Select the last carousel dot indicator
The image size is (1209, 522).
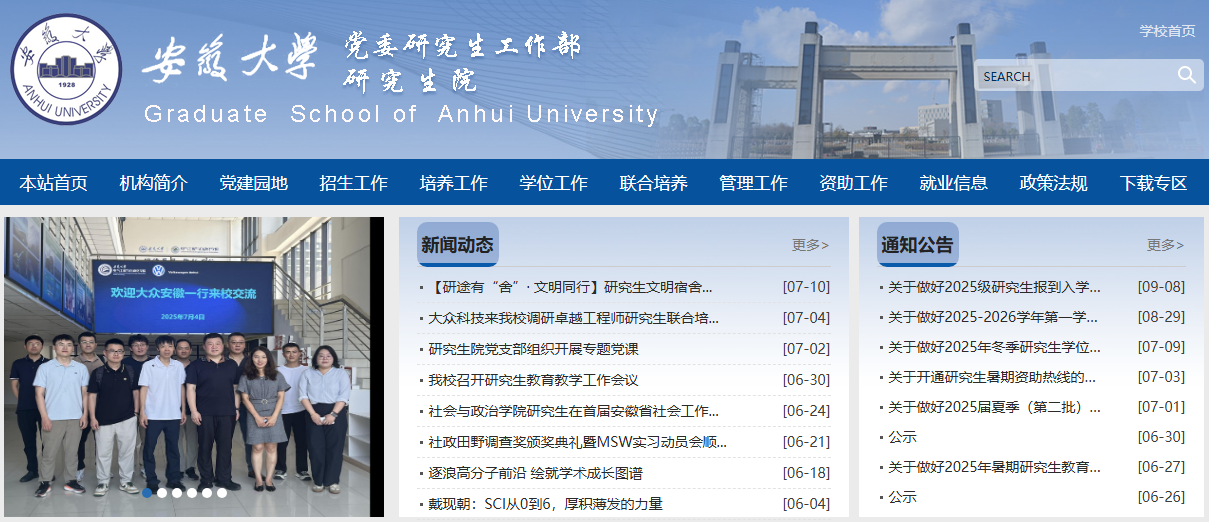(222, 493)
